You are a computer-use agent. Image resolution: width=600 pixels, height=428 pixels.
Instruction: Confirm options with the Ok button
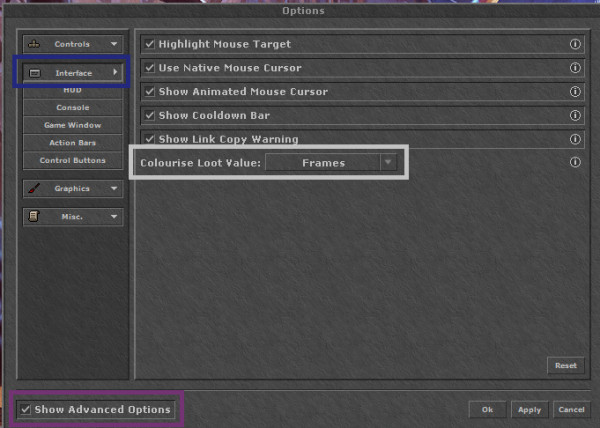click(487, 410)
